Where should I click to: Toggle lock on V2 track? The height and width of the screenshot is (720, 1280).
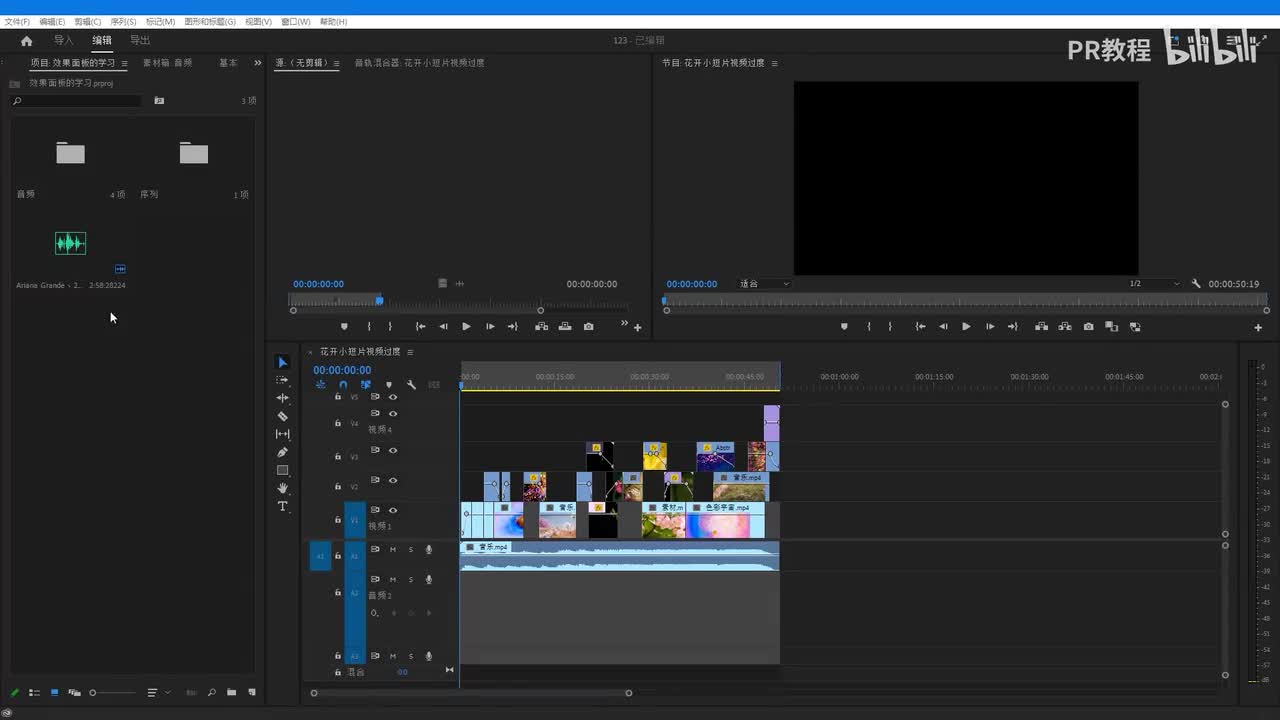[x=338, y=486]
